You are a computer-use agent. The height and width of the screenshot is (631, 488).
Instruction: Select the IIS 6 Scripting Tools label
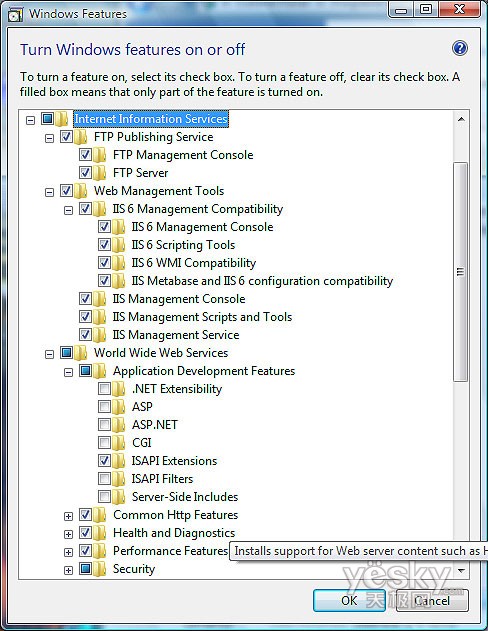click(x=183, y=245)
